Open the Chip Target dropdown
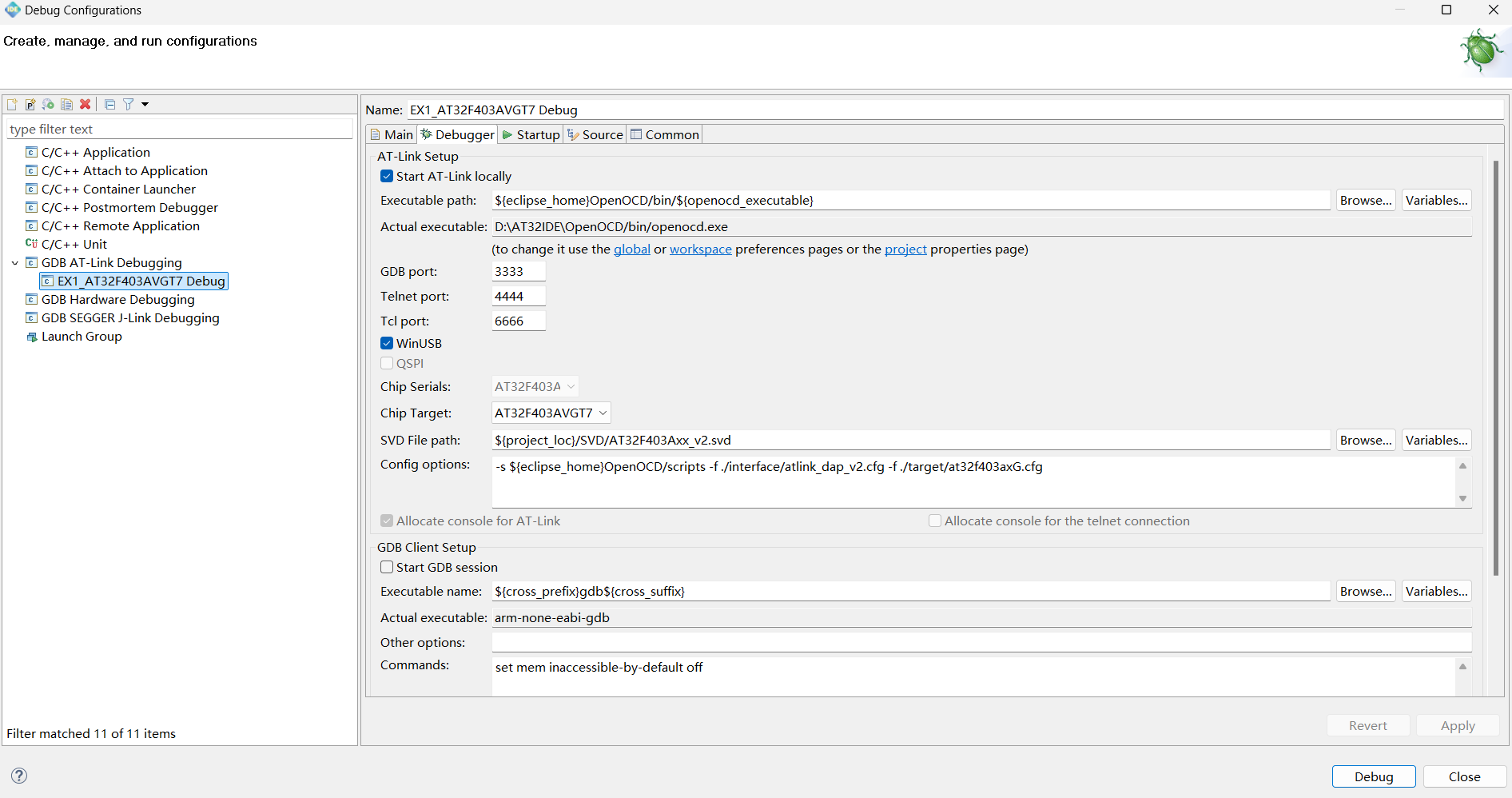1512x798 pixels. coord(551,413)
